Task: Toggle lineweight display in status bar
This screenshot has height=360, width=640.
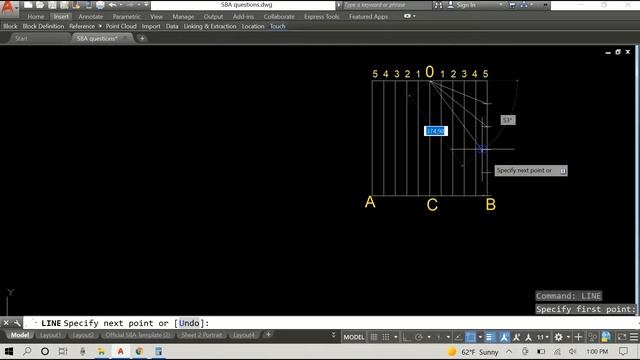Action: [490, 337]
